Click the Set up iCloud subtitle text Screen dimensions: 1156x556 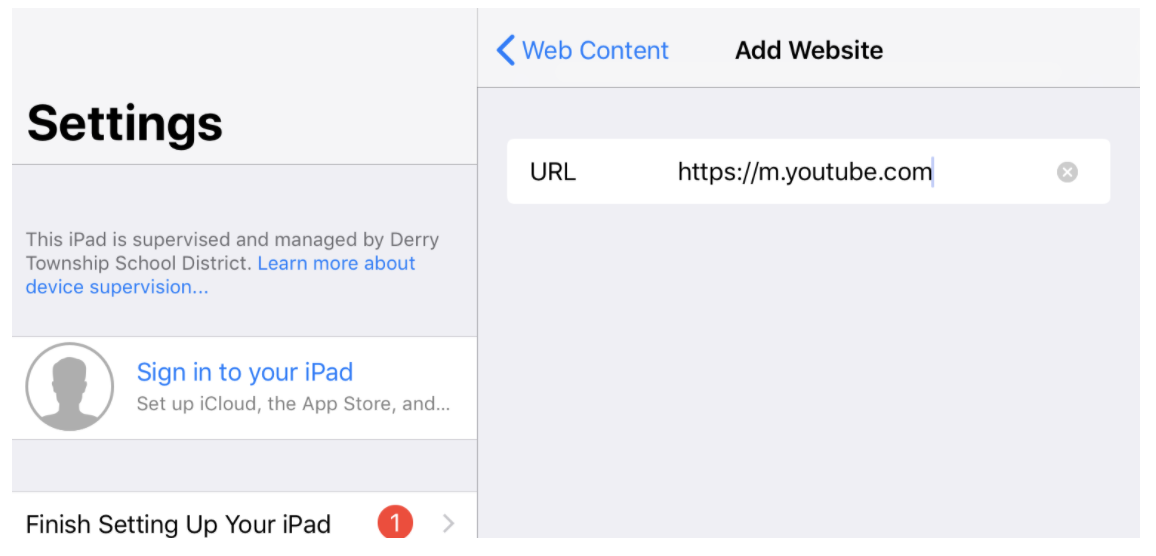292,405
